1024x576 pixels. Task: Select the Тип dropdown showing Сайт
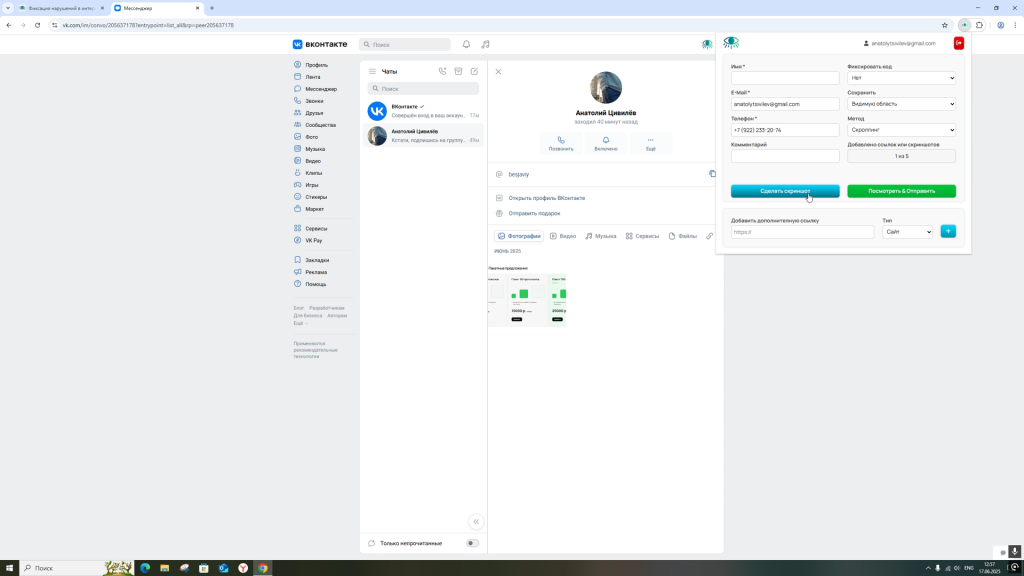click(x=907, y=232)
